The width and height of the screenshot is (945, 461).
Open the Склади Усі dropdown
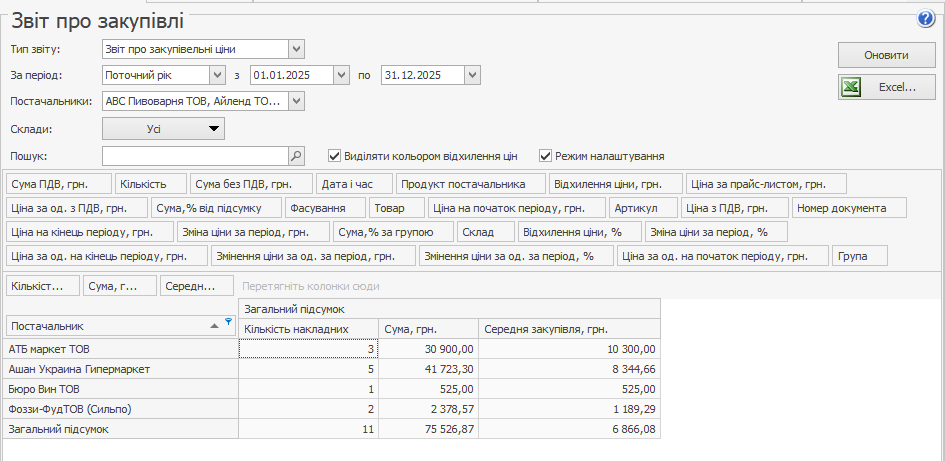click(164, 128)
